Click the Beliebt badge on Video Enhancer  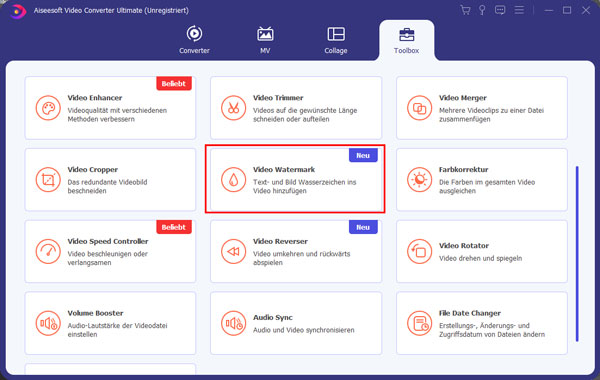tap(174, 83)
